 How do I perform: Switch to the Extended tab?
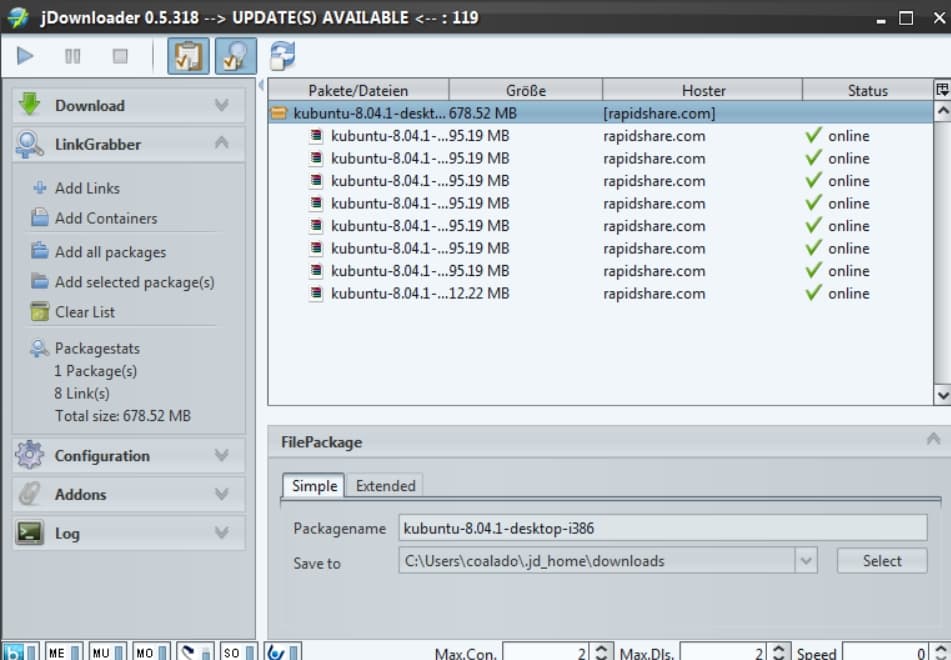(385, 486)
